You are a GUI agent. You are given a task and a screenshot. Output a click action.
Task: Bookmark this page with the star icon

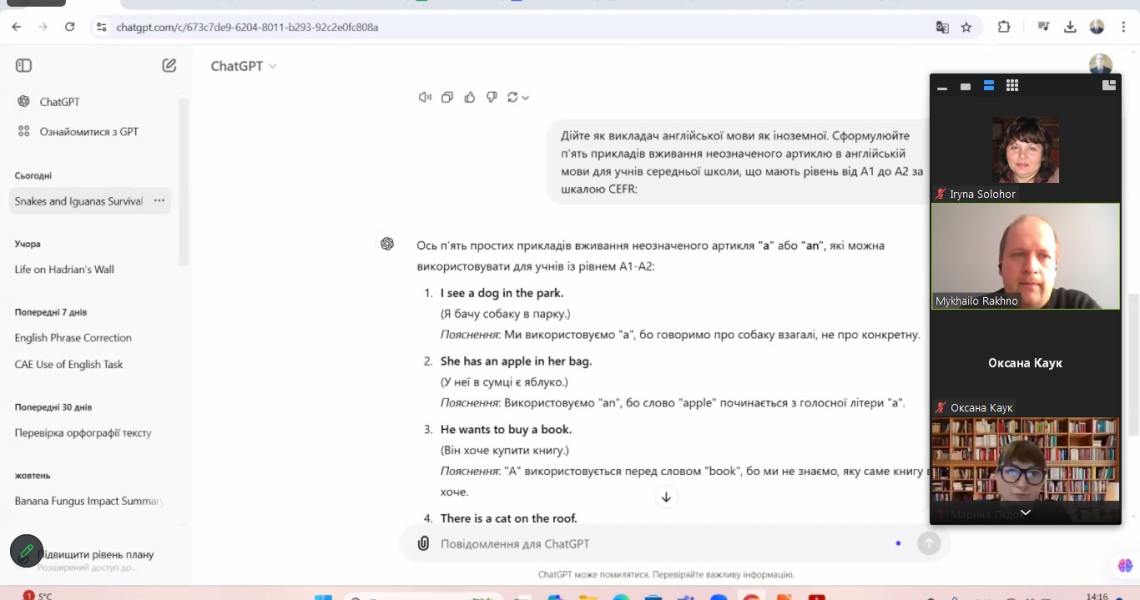click(x=966, y=28)
